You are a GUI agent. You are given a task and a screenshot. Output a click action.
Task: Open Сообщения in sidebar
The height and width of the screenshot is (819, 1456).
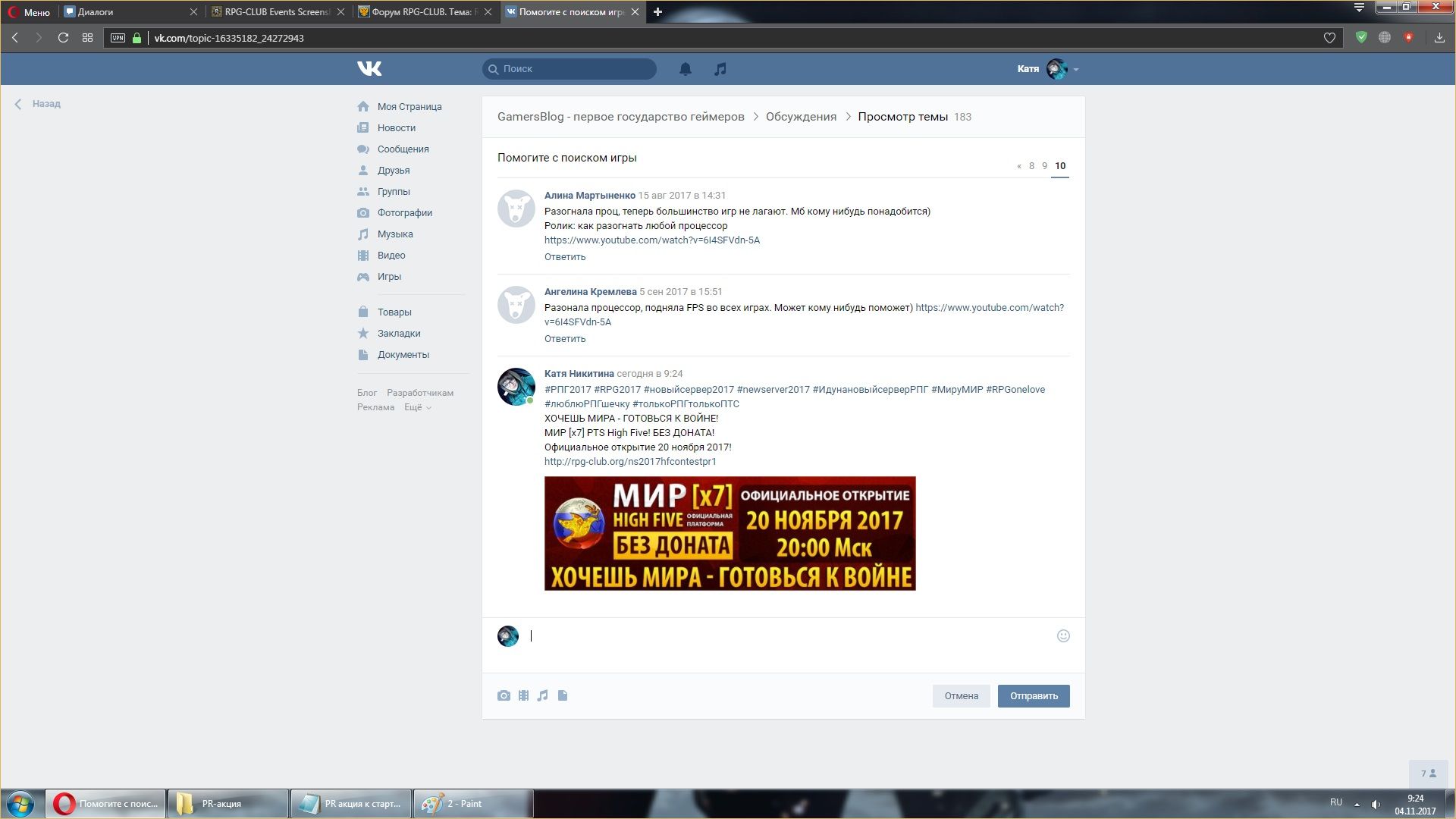tap(403, 149)
